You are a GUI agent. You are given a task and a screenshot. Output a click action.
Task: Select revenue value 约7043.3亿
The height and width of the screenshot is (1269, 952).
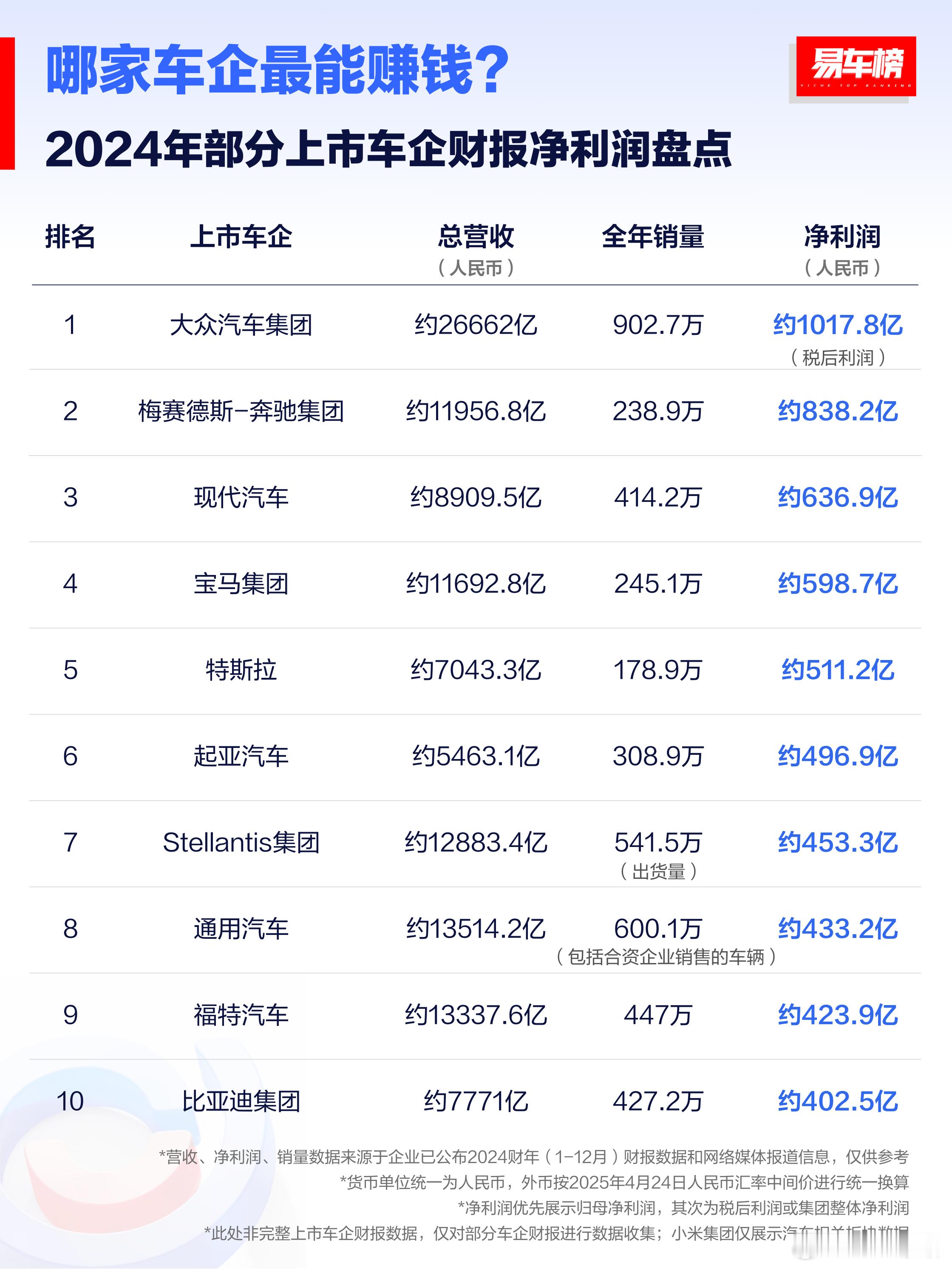pyautogui.click(x=476, y=670)
